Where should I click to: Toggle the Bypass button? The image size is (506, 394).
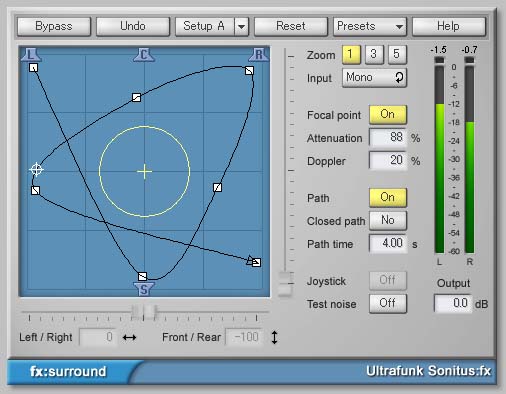(x=54, y=26)
